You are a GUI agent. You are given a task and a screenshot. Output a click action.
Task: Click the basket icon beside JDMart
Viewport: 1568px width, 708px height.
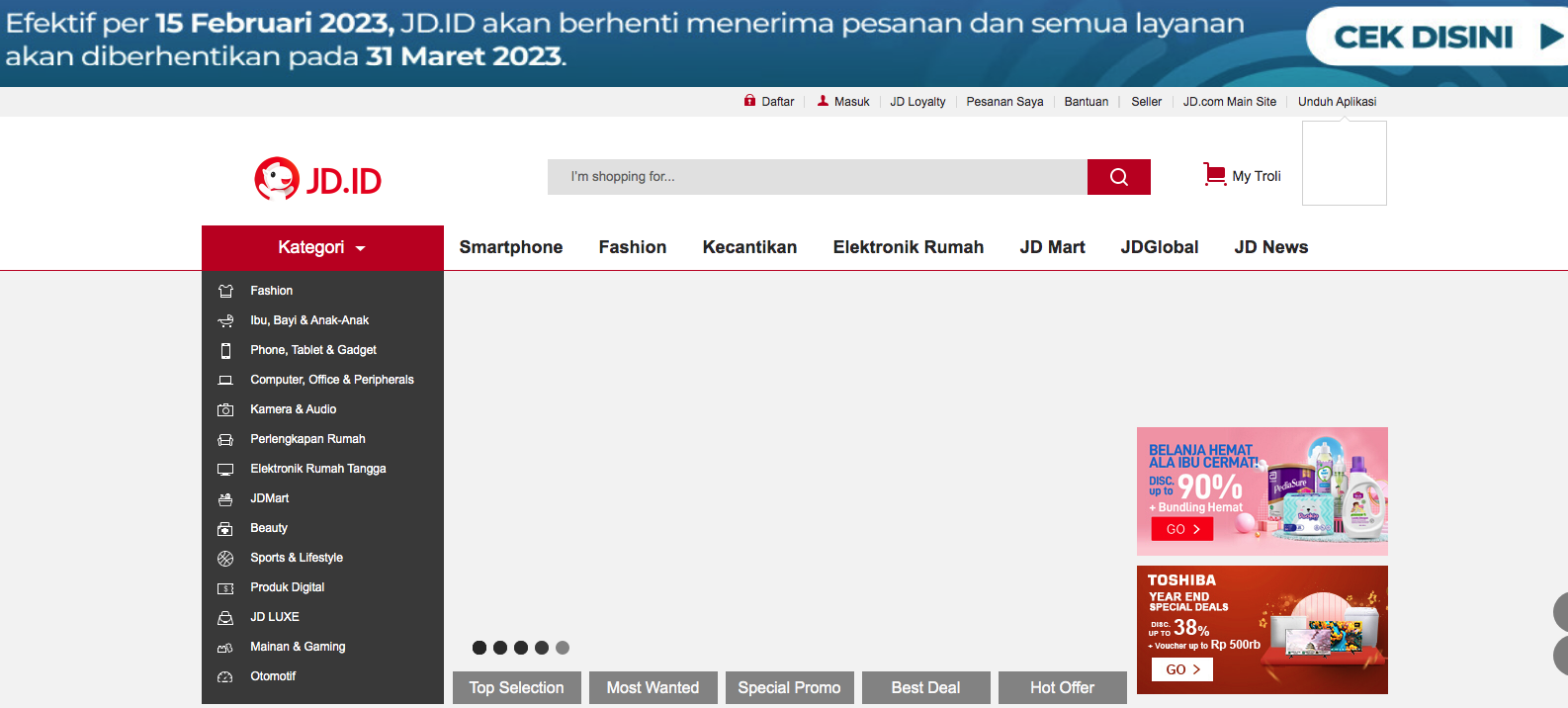[x=225, y=499]
